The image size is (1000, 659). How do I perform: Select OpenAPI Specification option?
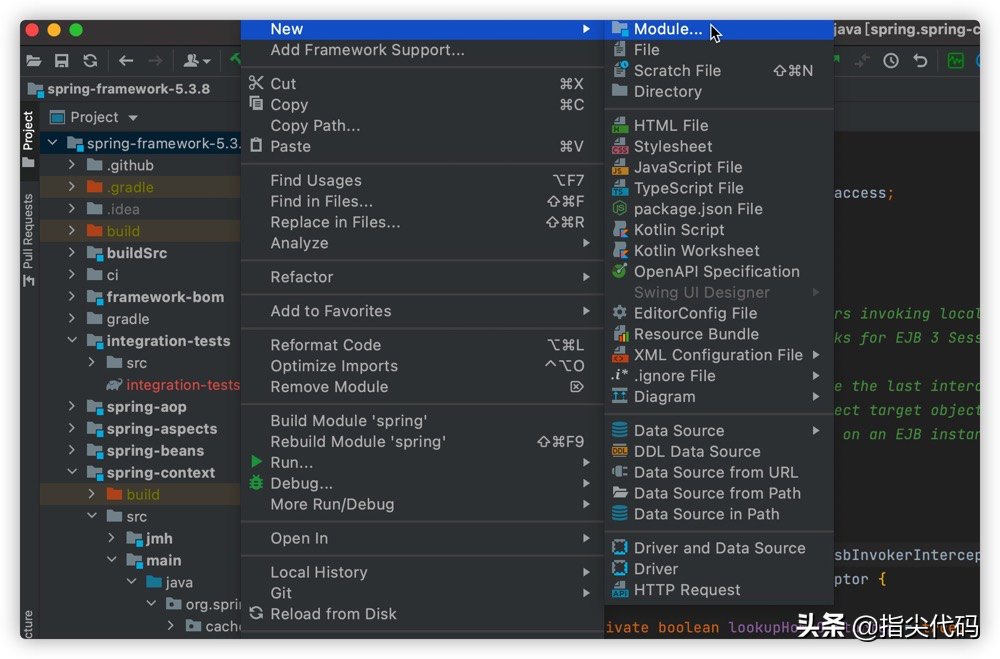point(719,272)
